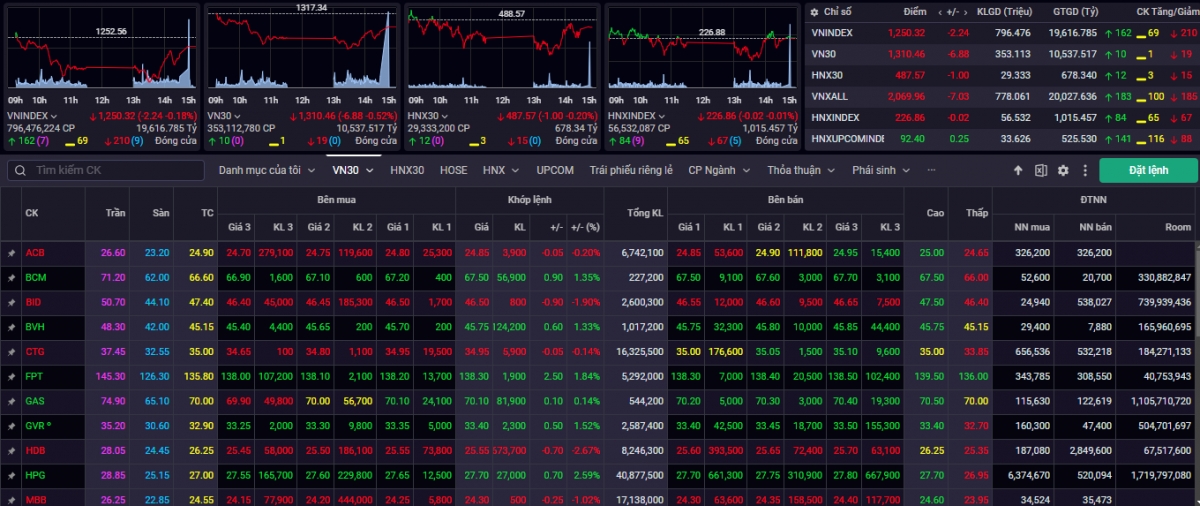Toggle the pin on the ACB row
Image resolution: width=1200 pixels, height=506 pixels.
click(11, 253)
